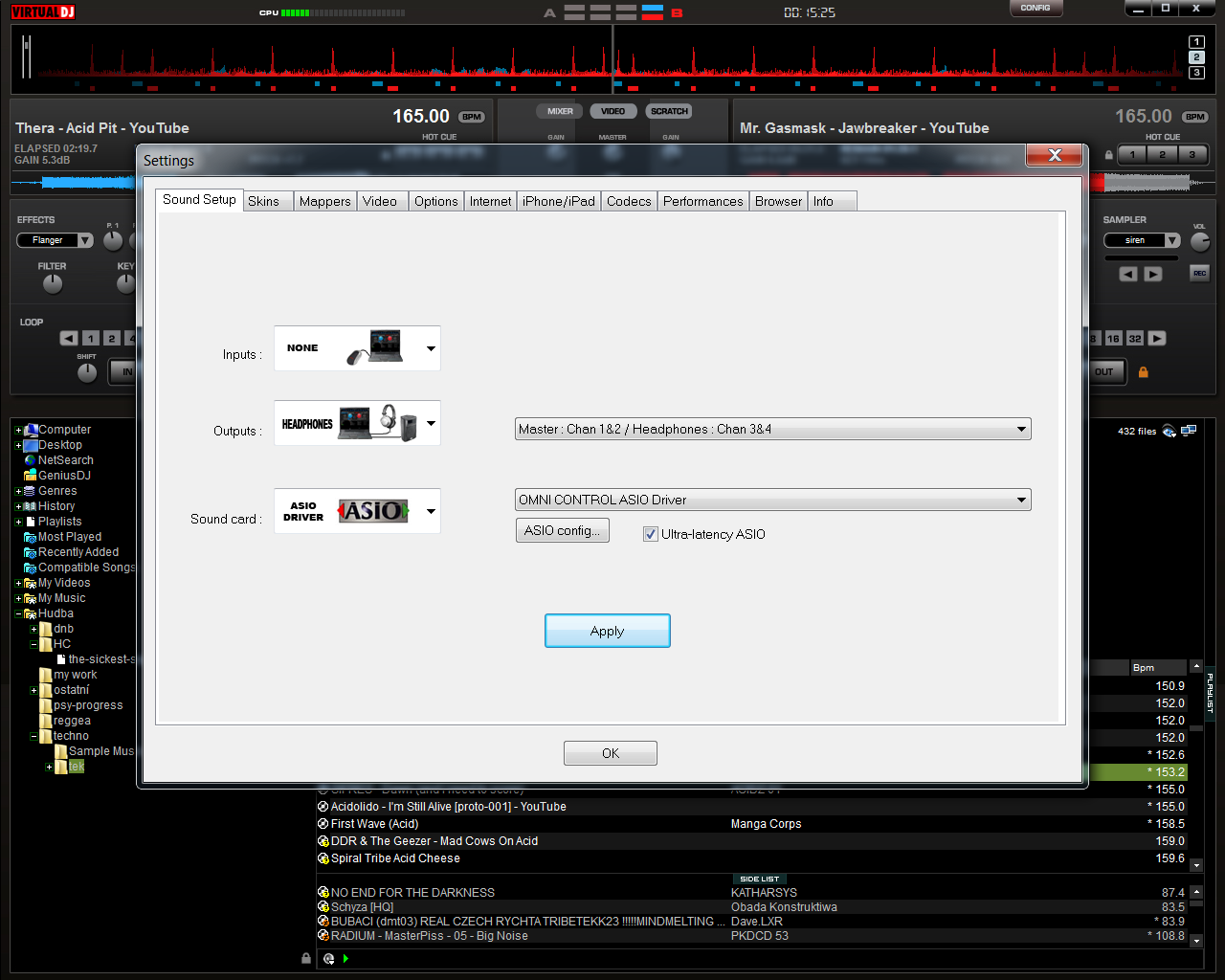Screen dimensions: 1225x980
Task: Expand the Playlists tree node
Action: [18, 522]
